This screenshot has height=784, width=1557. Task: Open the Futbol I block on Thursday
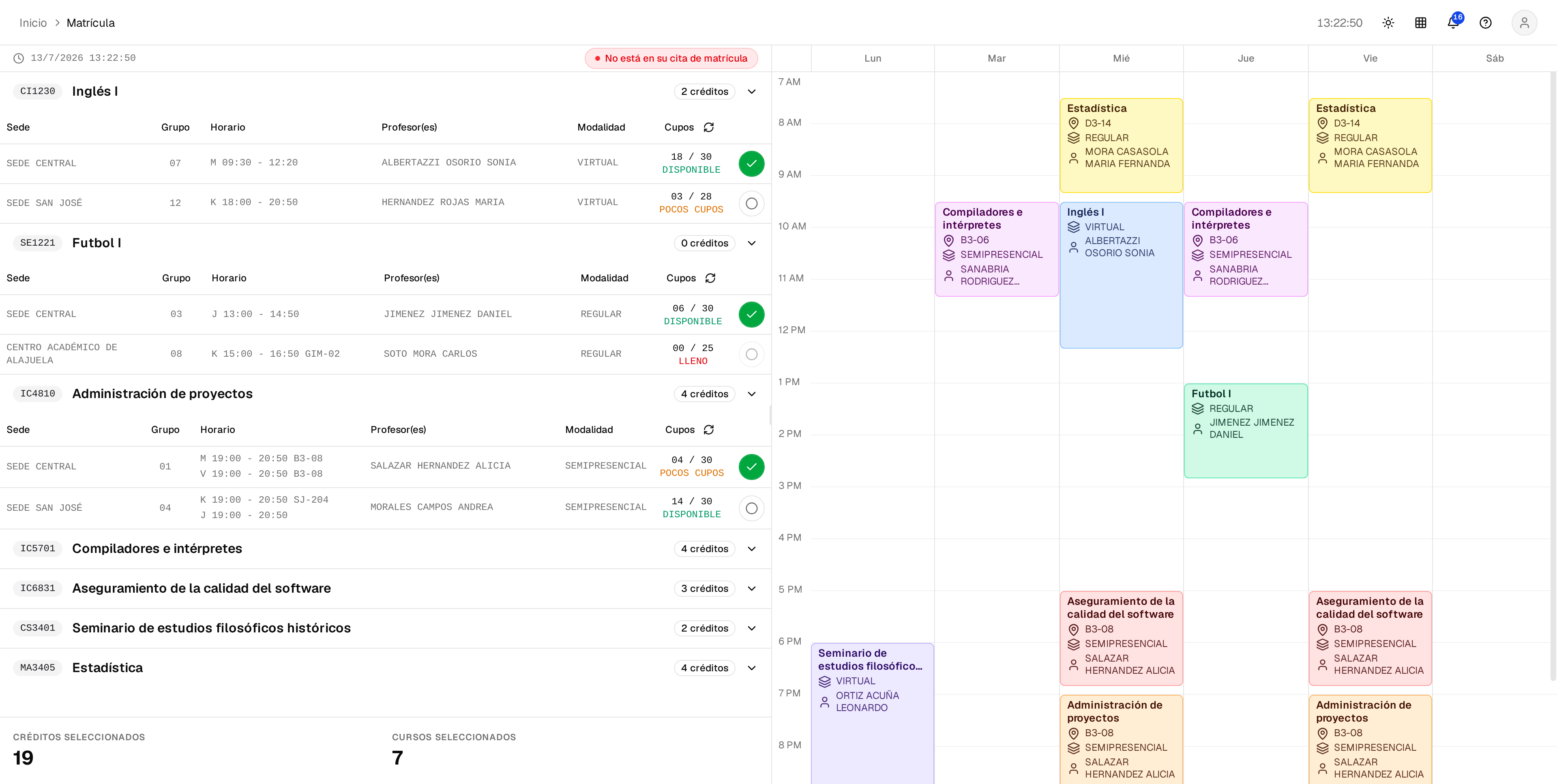[1246, 431]
